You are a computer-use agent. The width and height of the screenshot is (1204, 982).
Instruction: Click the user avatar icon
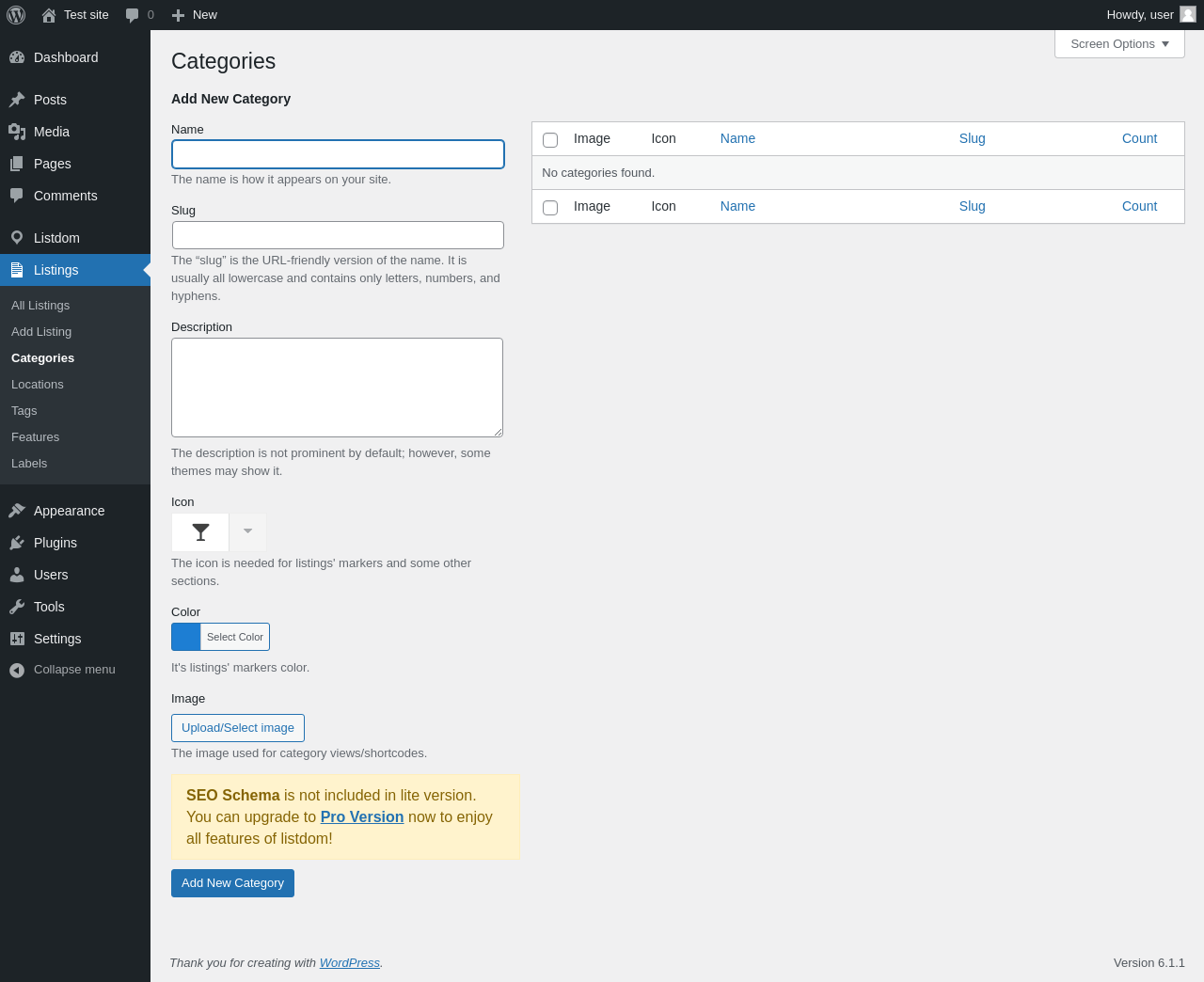tap(1188, 15)
